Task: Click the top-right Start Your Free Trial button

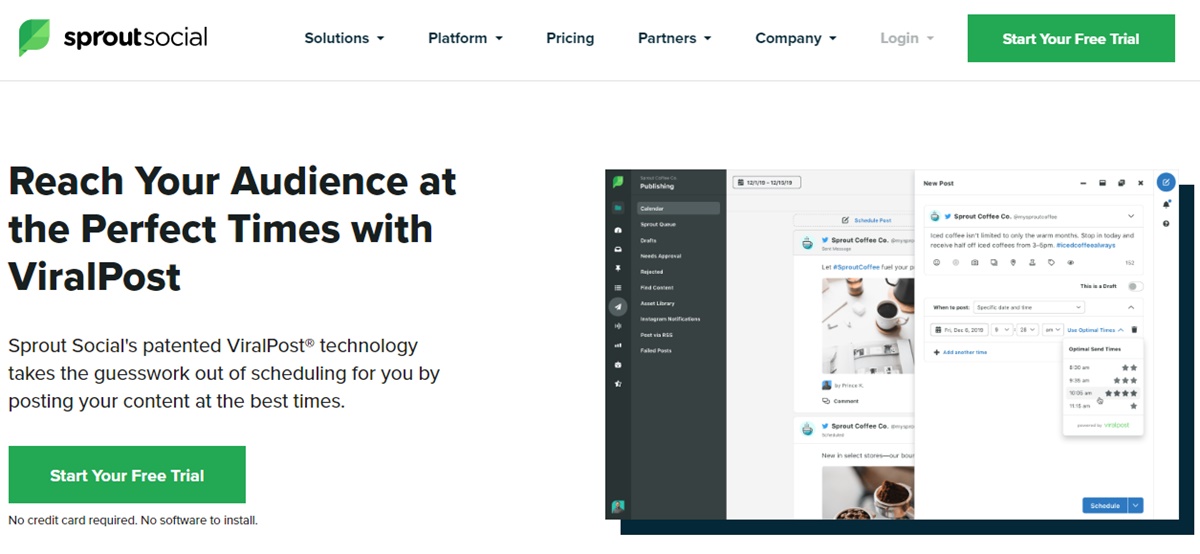Action: (1070, 39)
